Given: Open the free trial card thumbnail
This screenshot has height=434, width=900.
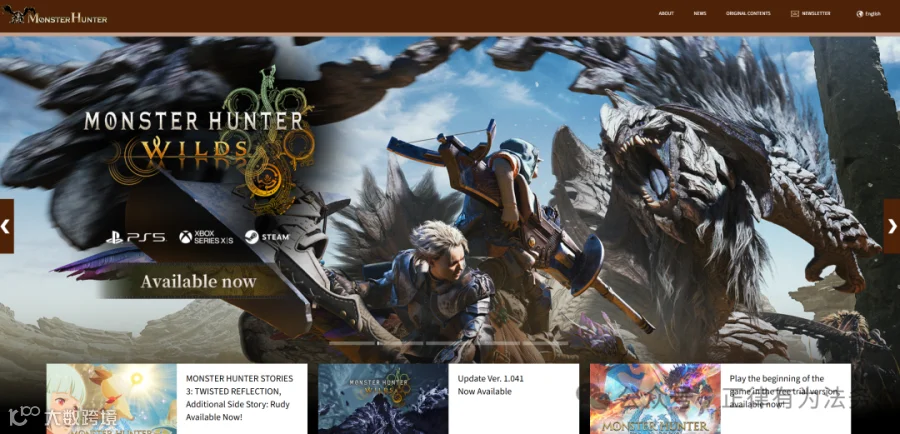Looking at the screenshot, I should (x=655, y=398).
